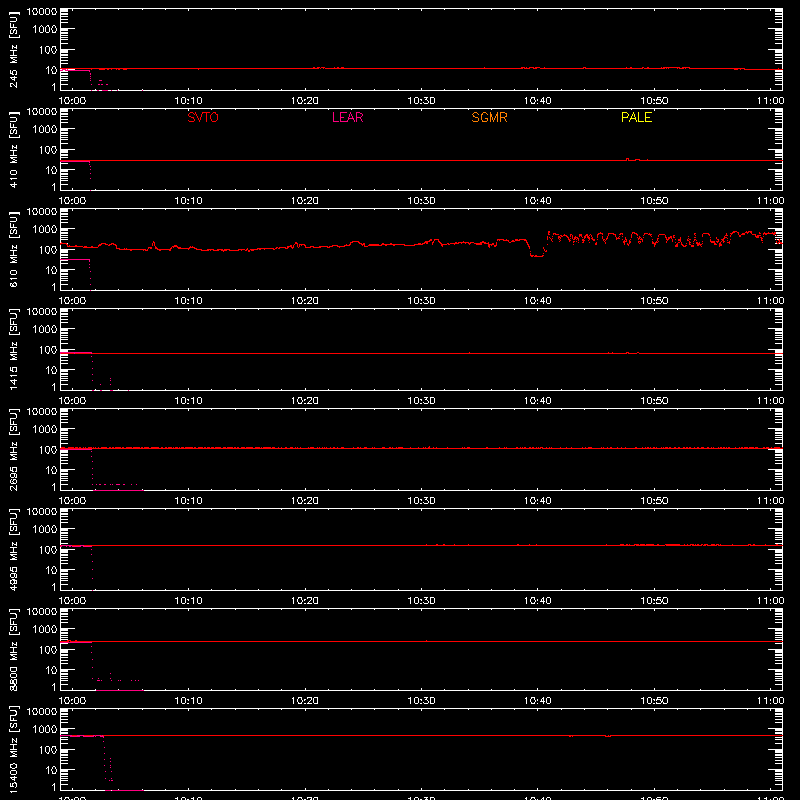Click 10:10 tick label under 2695 MHz plot
This screenshot has width=800, height=800.
pyautogui.click(x=188, y=501)
